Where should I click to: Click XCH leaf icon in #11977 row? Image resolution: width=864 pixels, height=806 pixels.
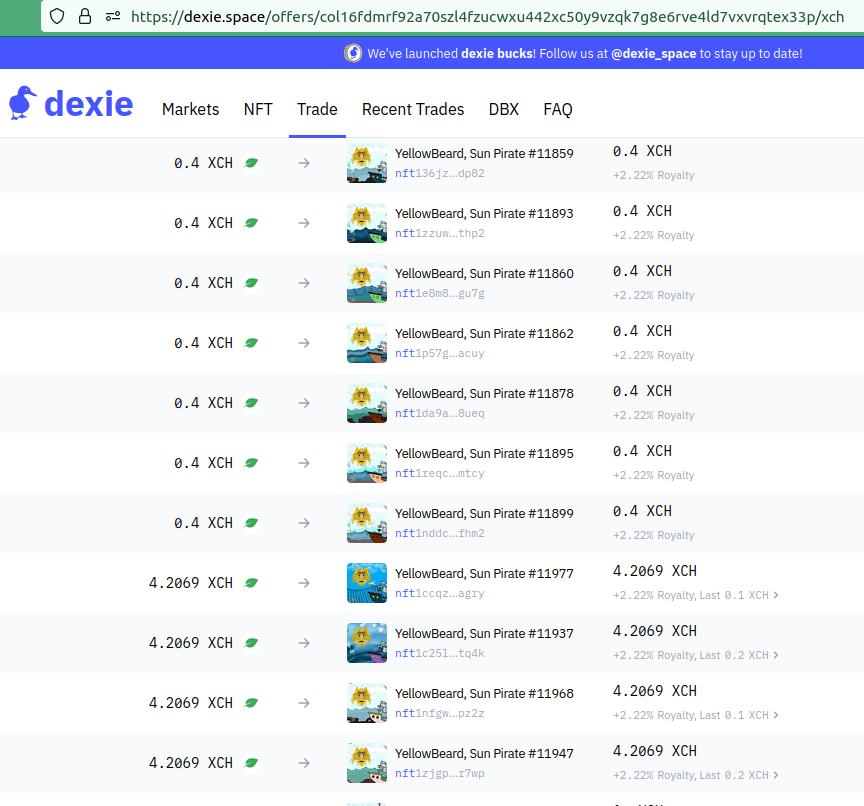pyautogui.click(x=251, y=583)
